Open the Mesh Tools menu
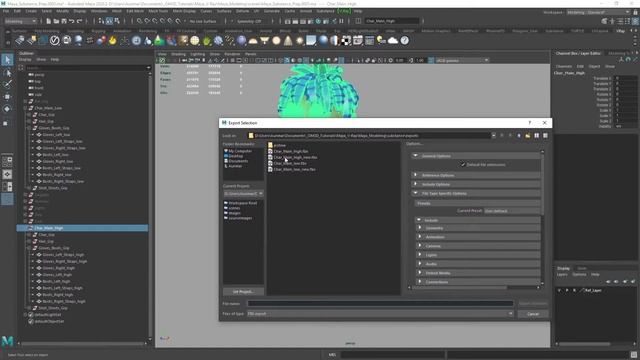640x360 pixels. pos(158,11)
